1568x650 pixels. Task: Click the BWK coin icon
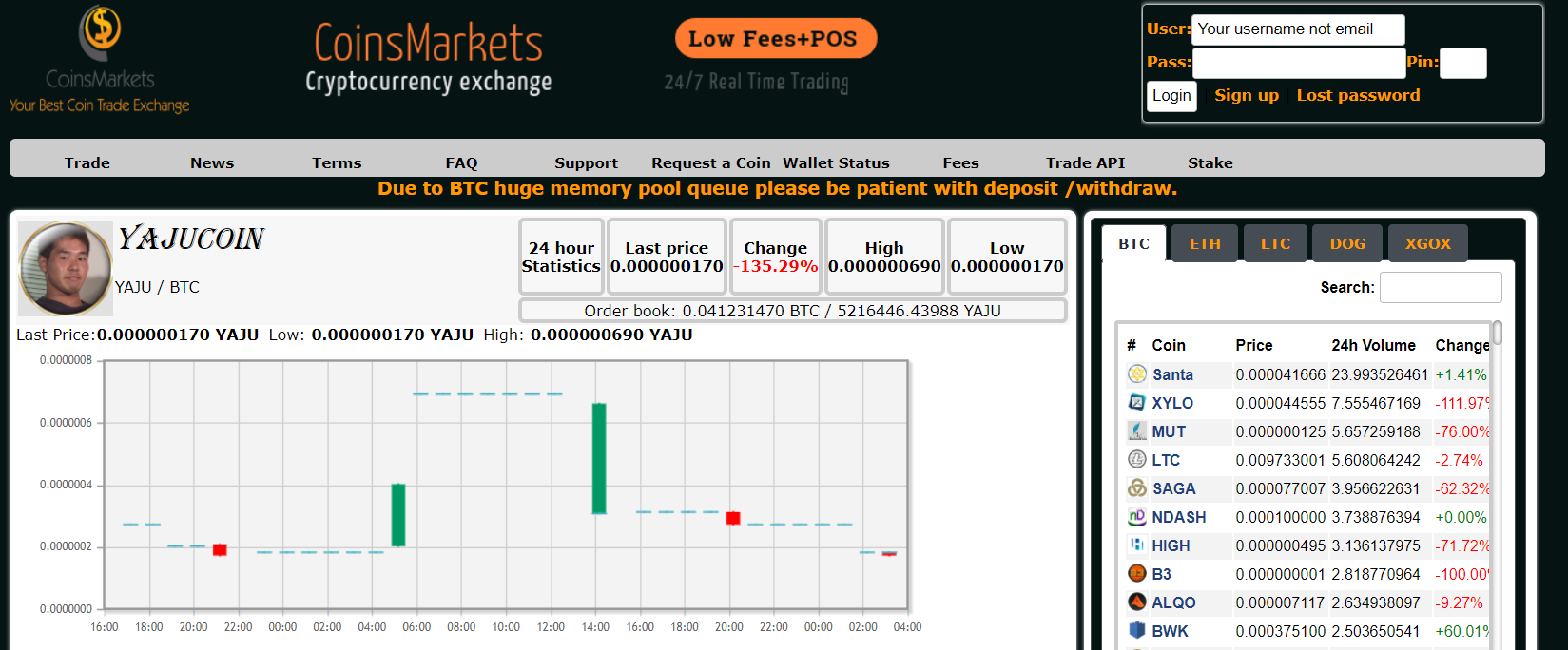point(1137,631)
